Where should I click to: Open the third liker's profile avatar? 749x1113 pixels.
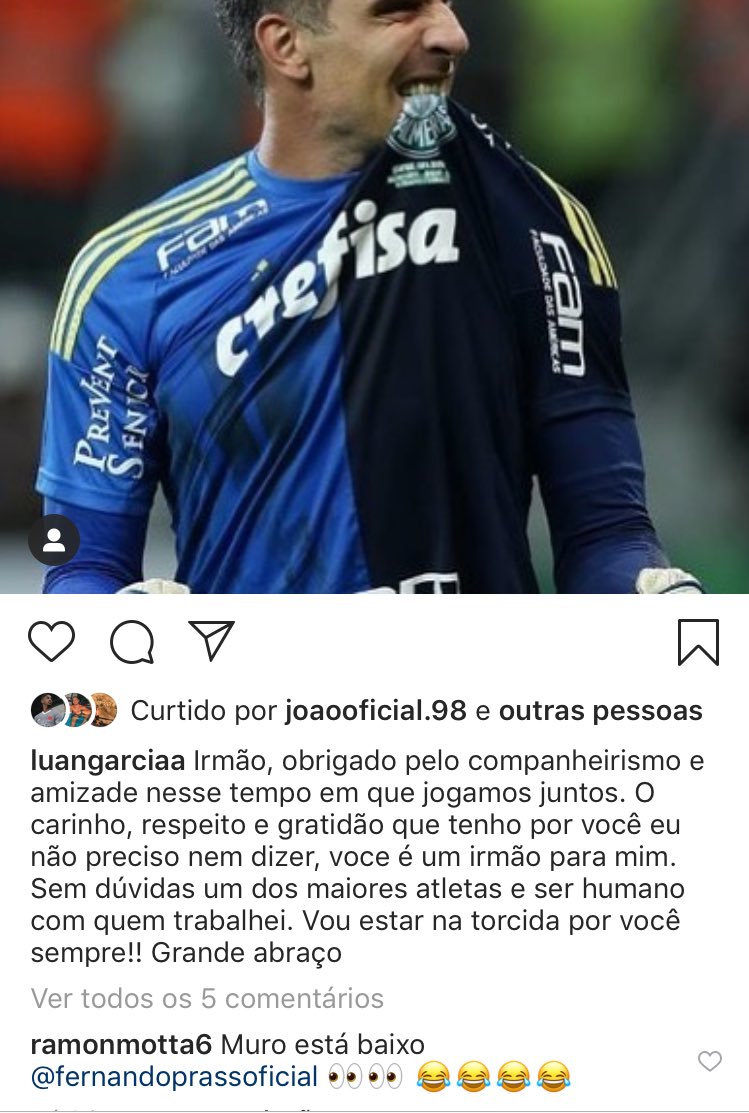104,710
